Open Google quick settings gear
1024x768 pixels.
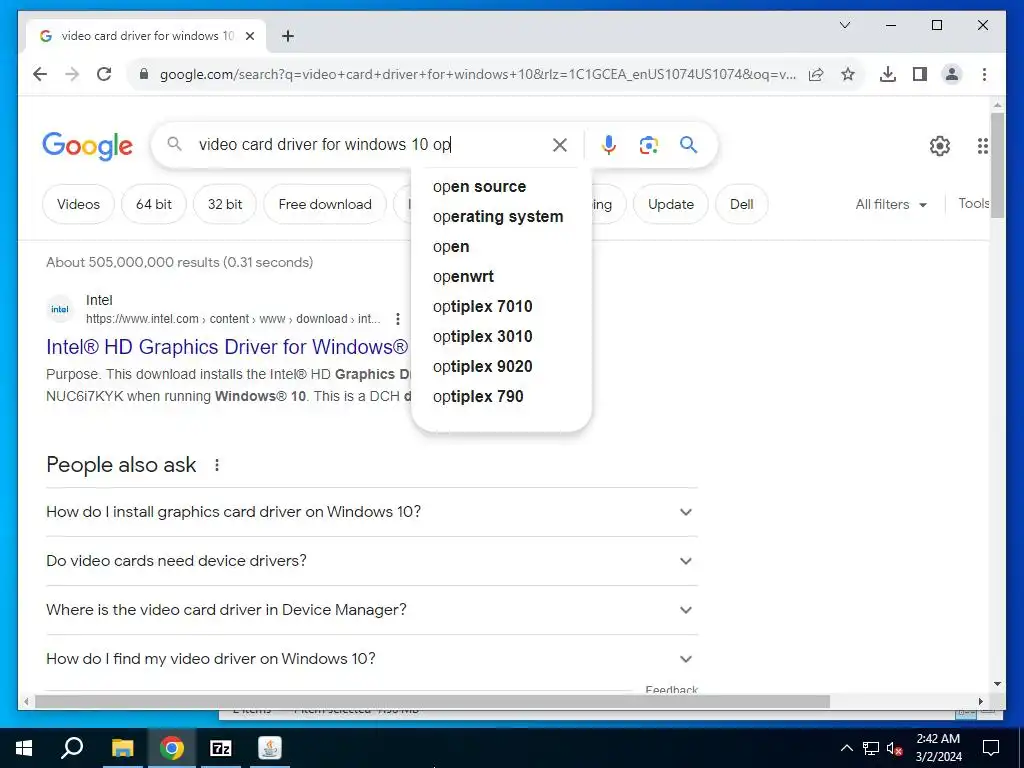click(940, 146)
